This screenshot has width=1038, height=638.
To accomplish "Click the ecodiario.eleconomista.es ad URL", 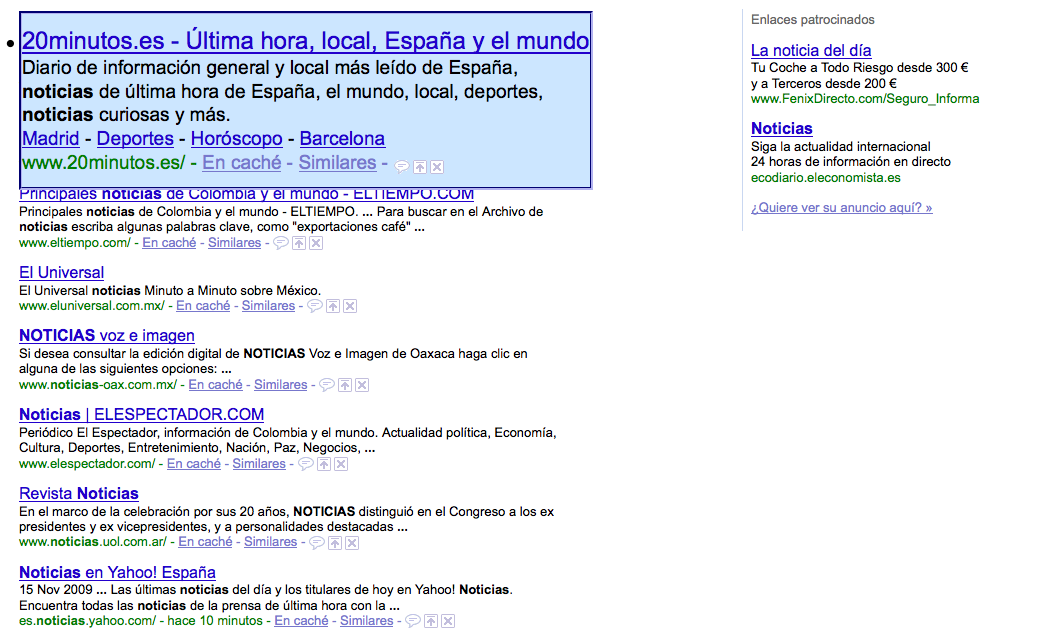I will [826, 177].
